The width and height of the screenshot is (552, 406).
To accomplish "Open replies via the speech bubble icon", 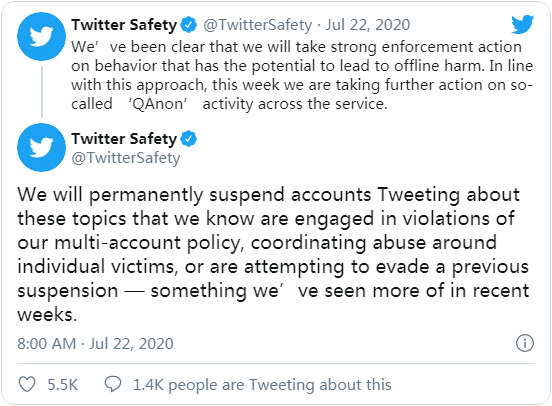I will point(113,384).
